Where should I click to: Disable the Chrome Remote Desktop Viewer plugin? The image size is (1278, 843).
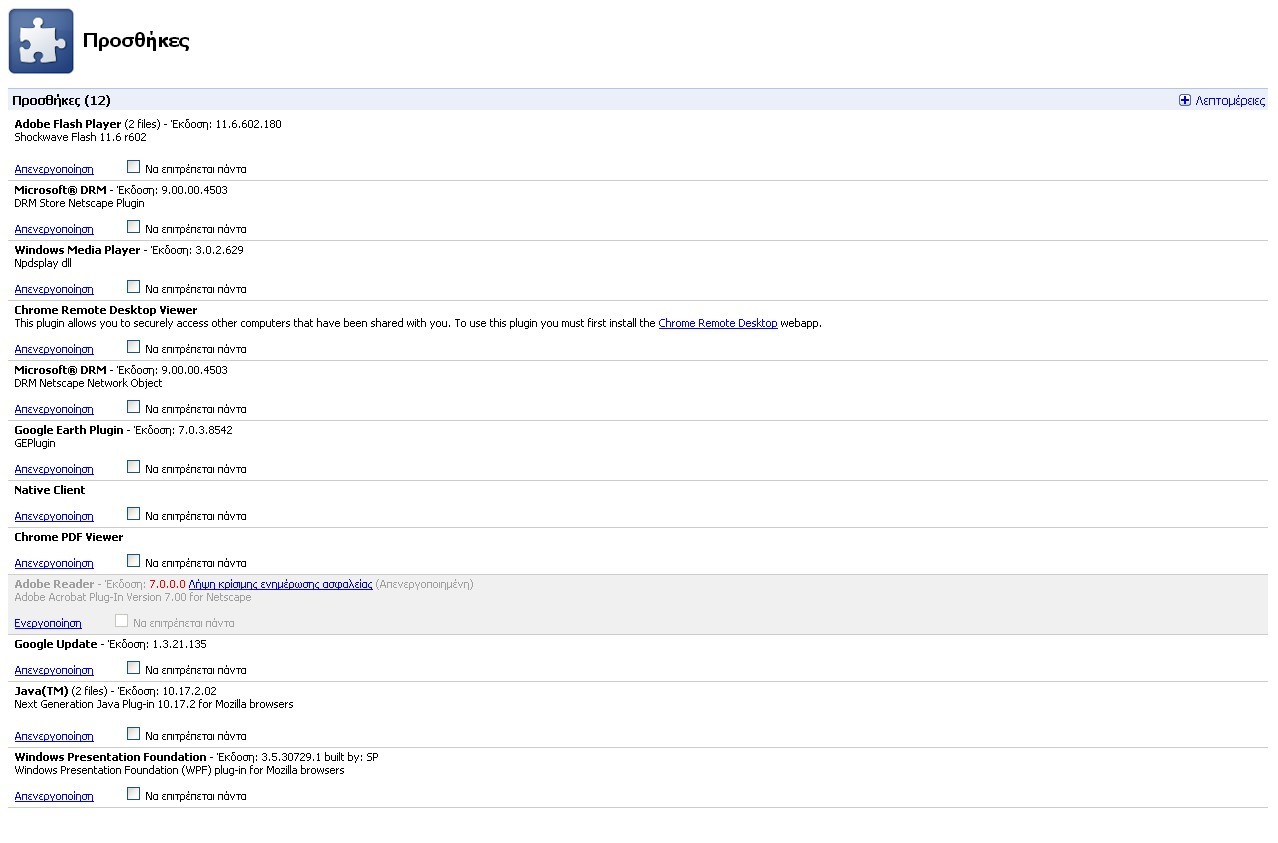coord(54,349)
